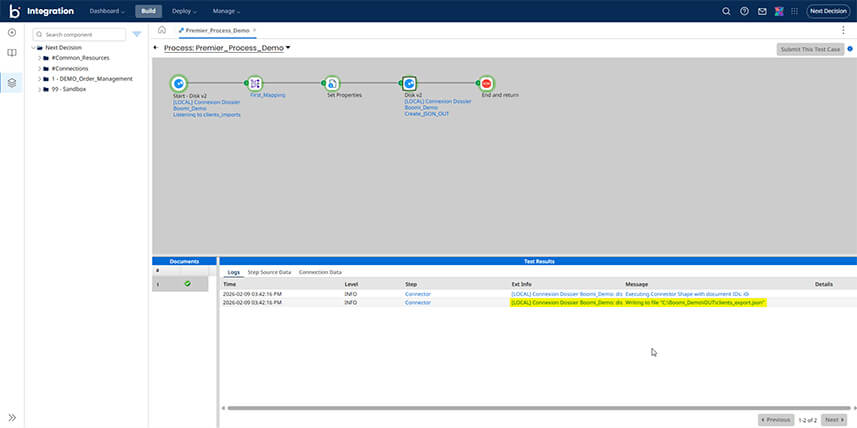Image resolution: width=857 pixels, height=428 pixels.
Task: Open the mail notifications icon
Action: tap(762, 11)
